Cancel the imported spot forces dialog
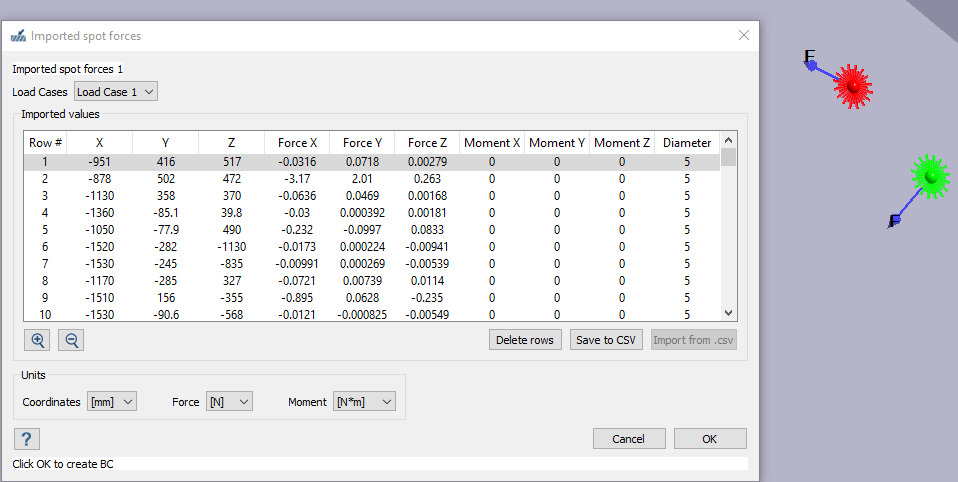The image size is (958, 482). (629, 439)
